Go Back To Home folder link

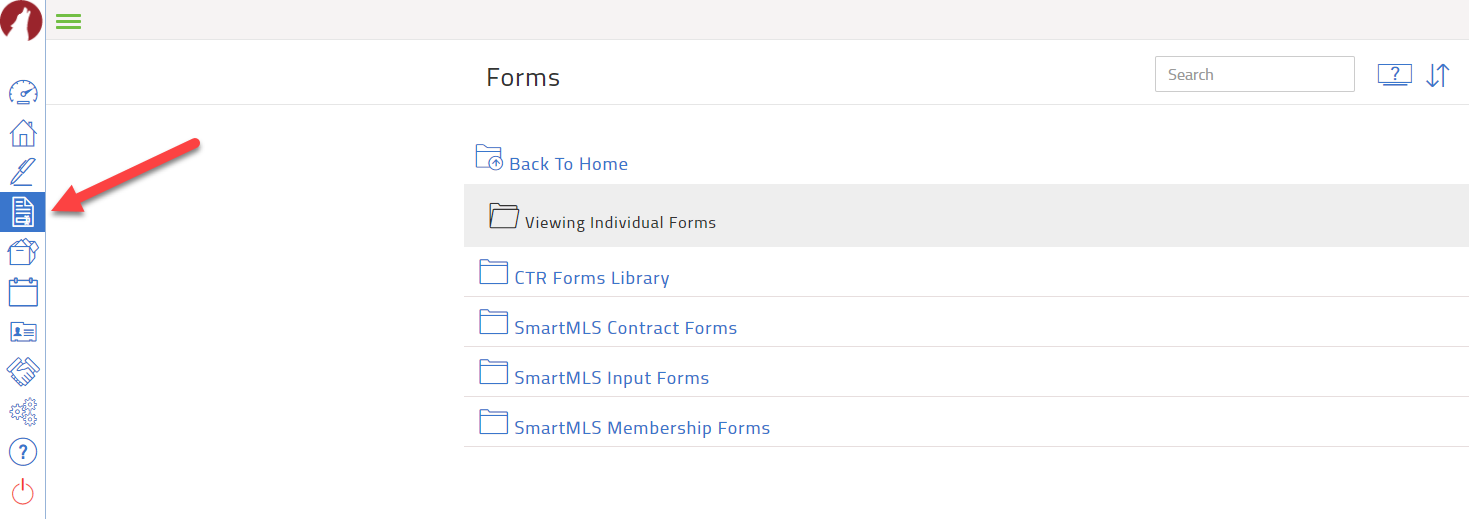pos(568,164)
